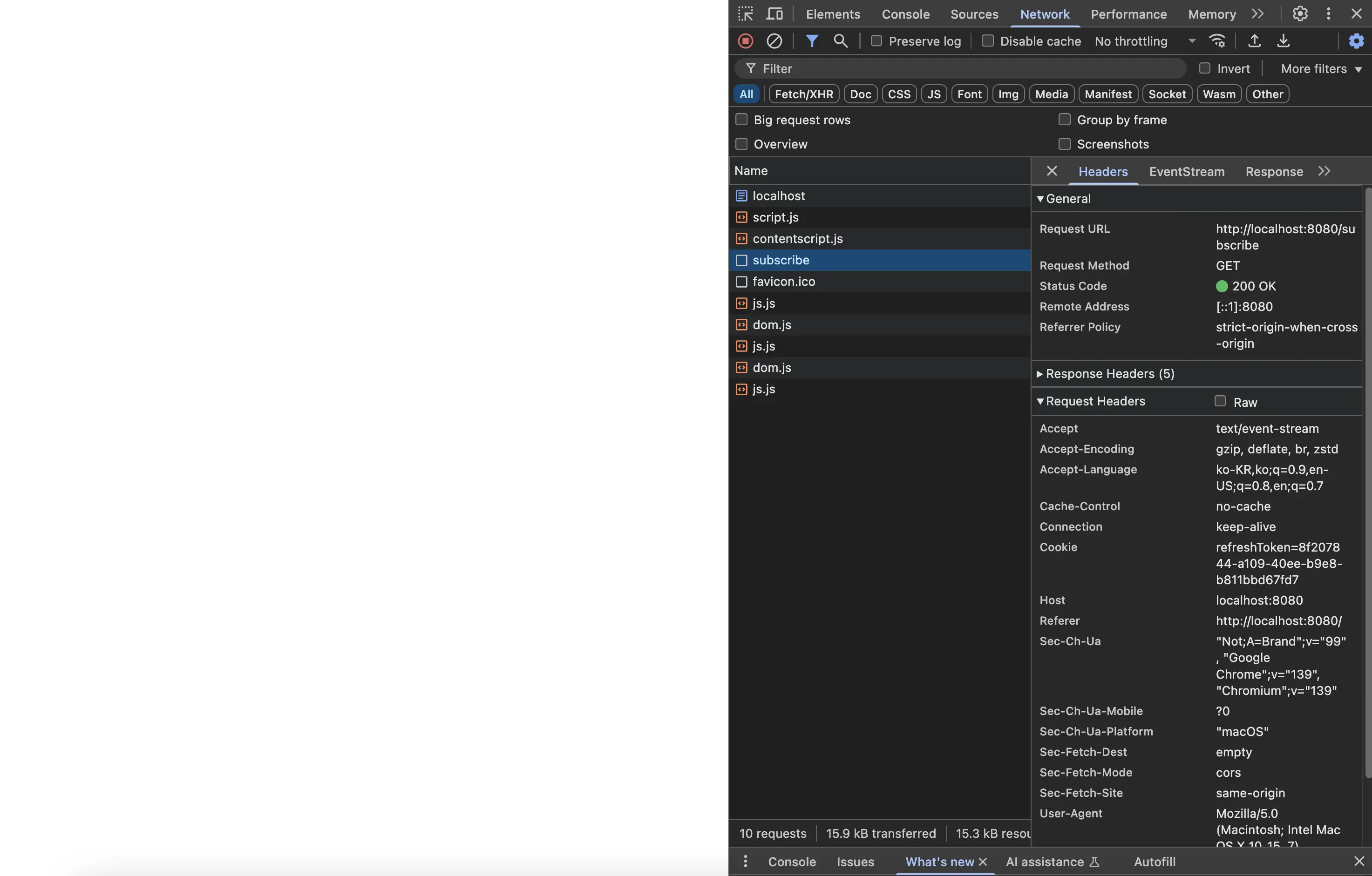Check the Disable cache checkbox

988,41
